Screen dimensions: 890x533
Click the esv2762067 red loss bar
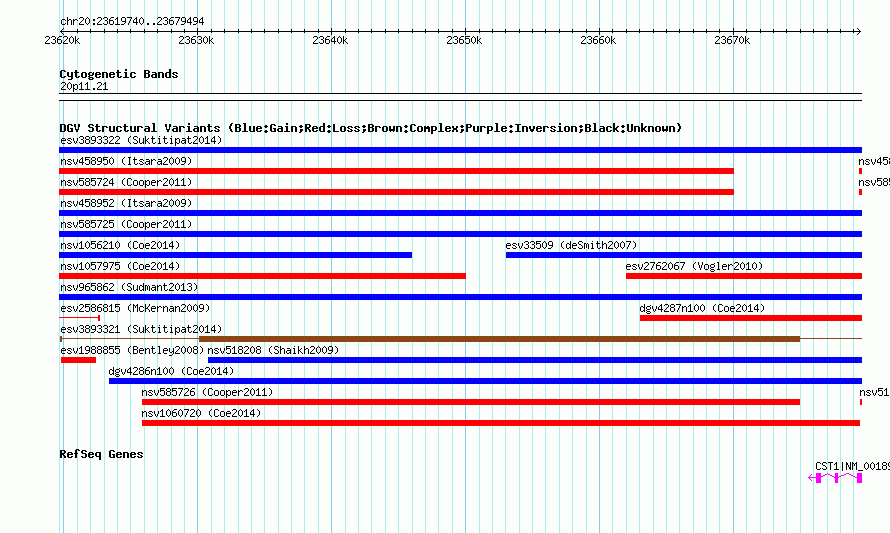coord(744,276)
